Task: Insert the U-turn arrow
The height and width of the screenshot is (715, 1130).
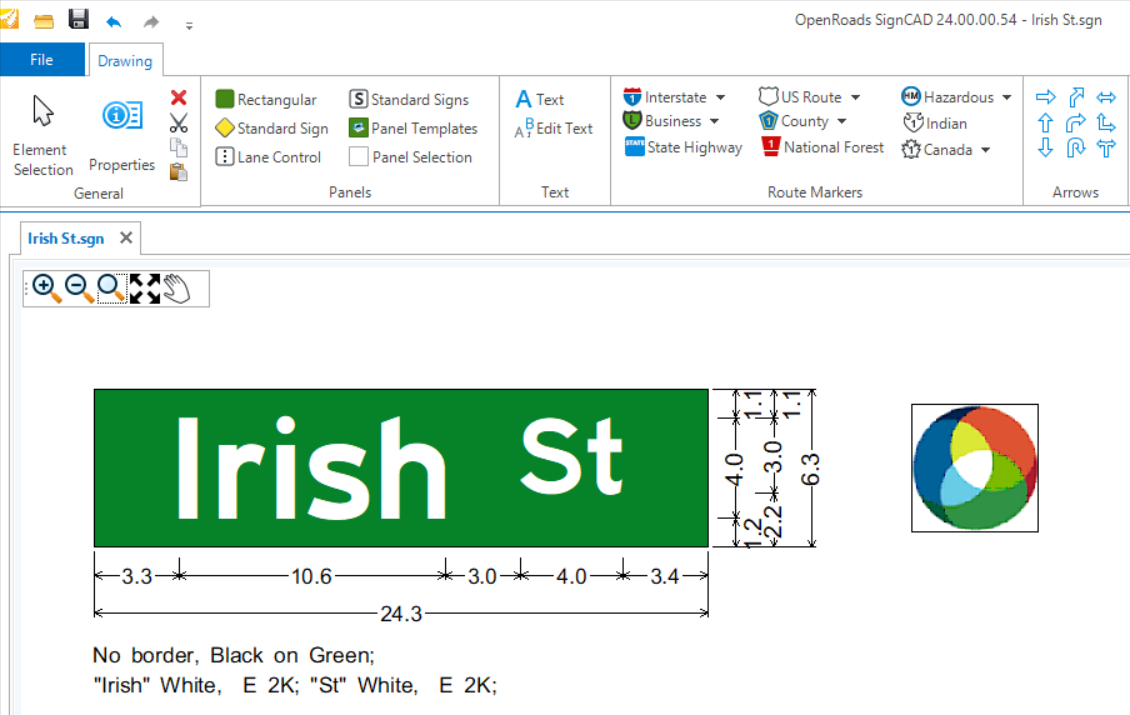Action: pyautogui.click(x=1076, y=148)
